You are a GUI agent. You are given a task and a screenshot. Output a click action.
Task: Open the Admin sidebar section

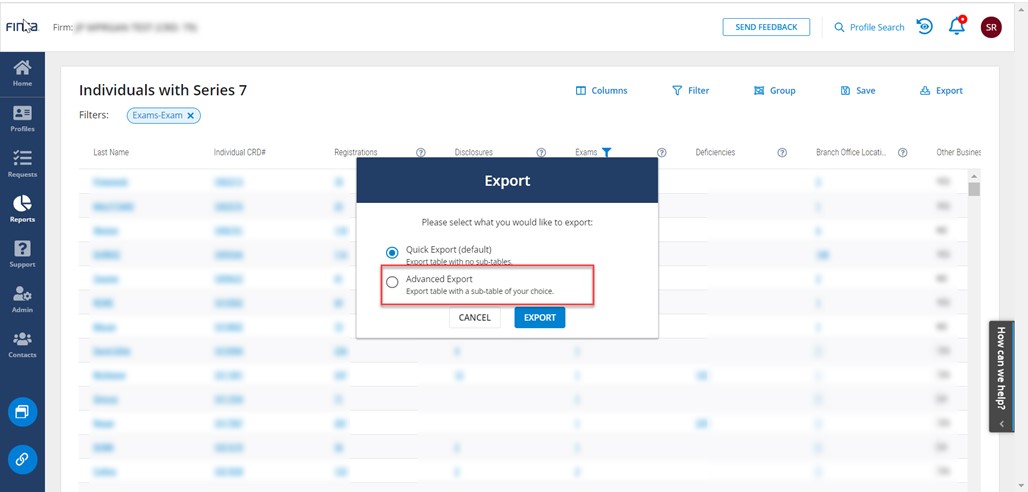click(22, 299)
